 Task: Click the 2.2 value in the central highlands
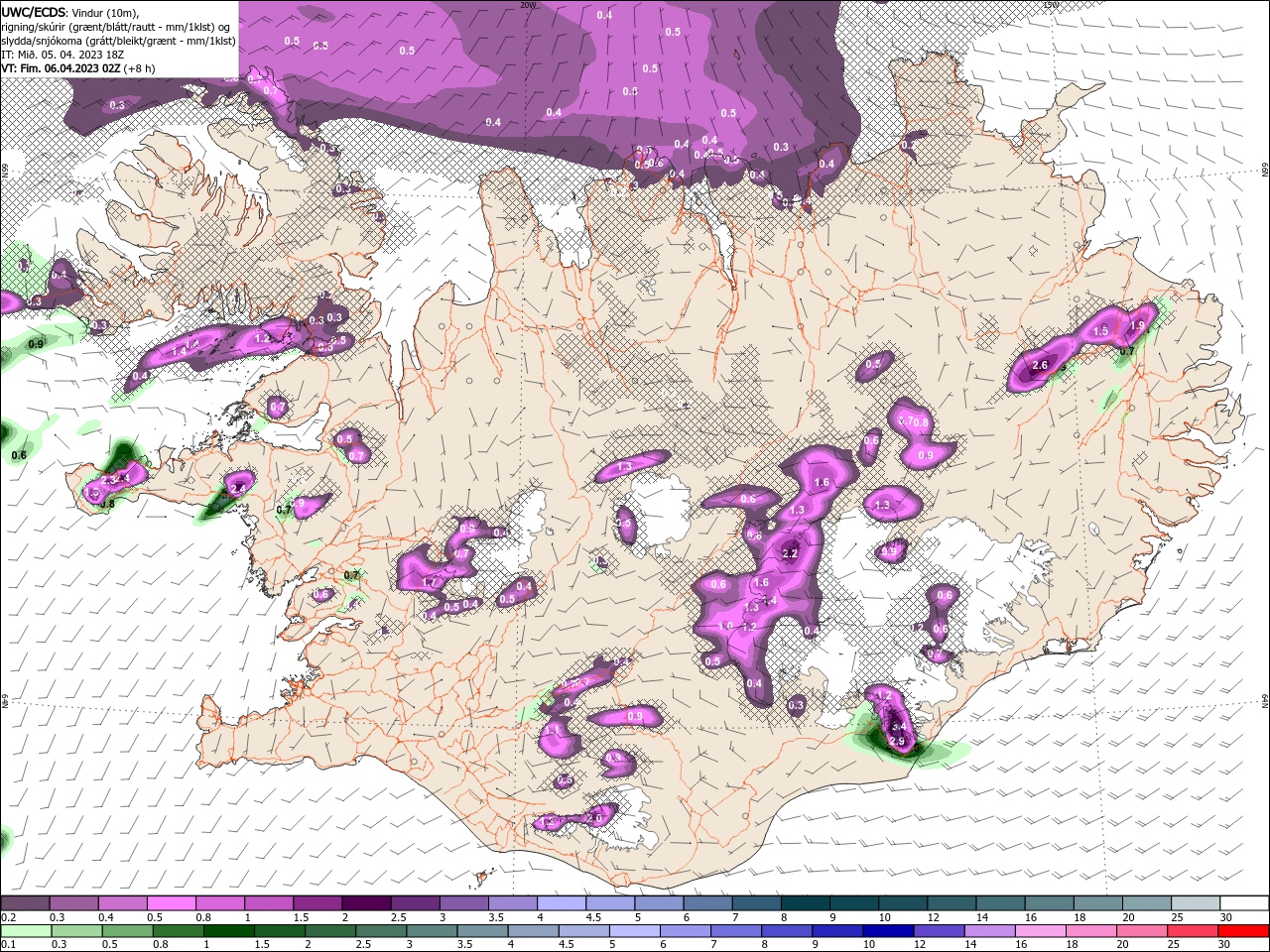point(791,553)
